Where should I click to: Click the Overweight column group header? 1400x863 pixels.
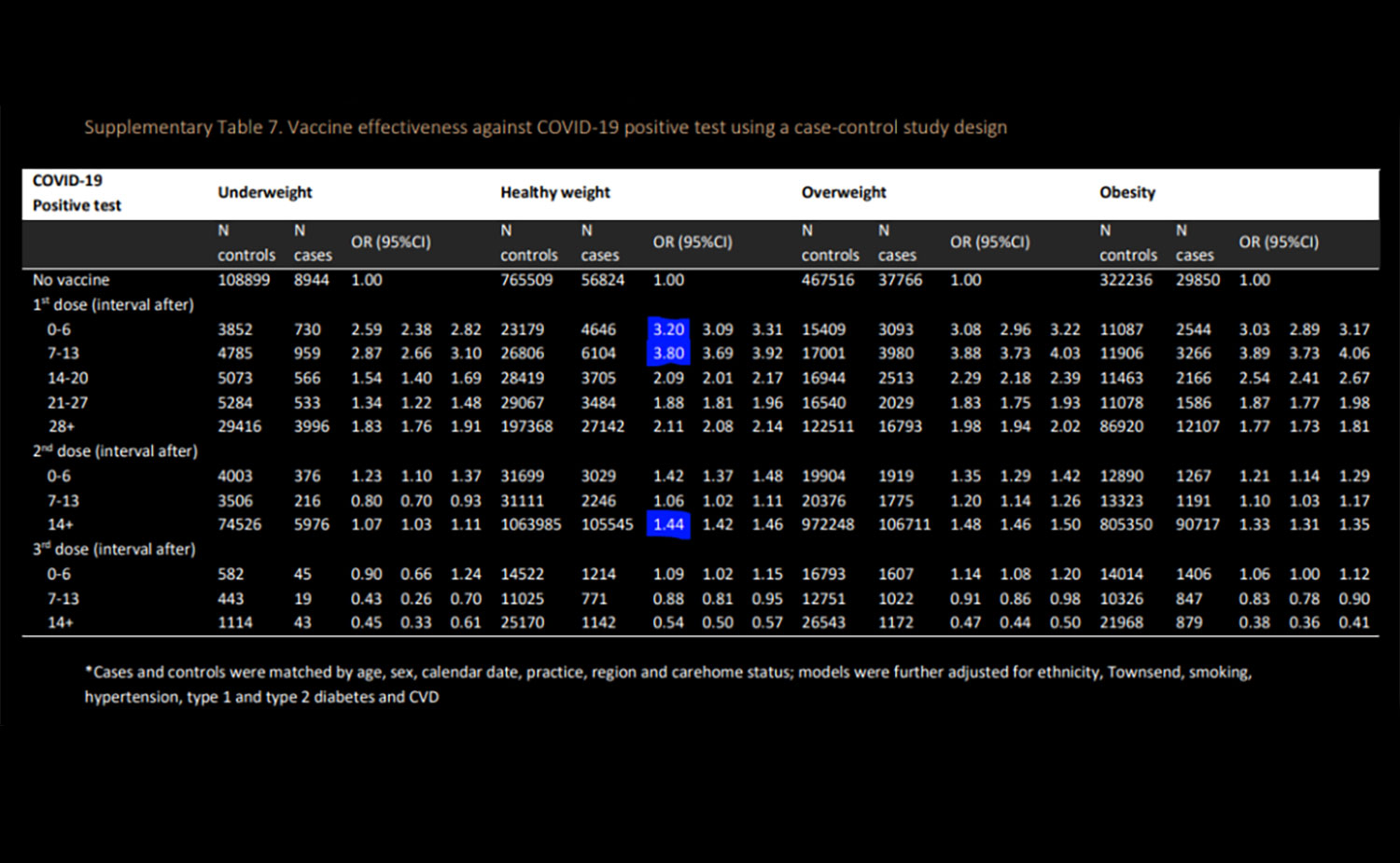point(844,192)
